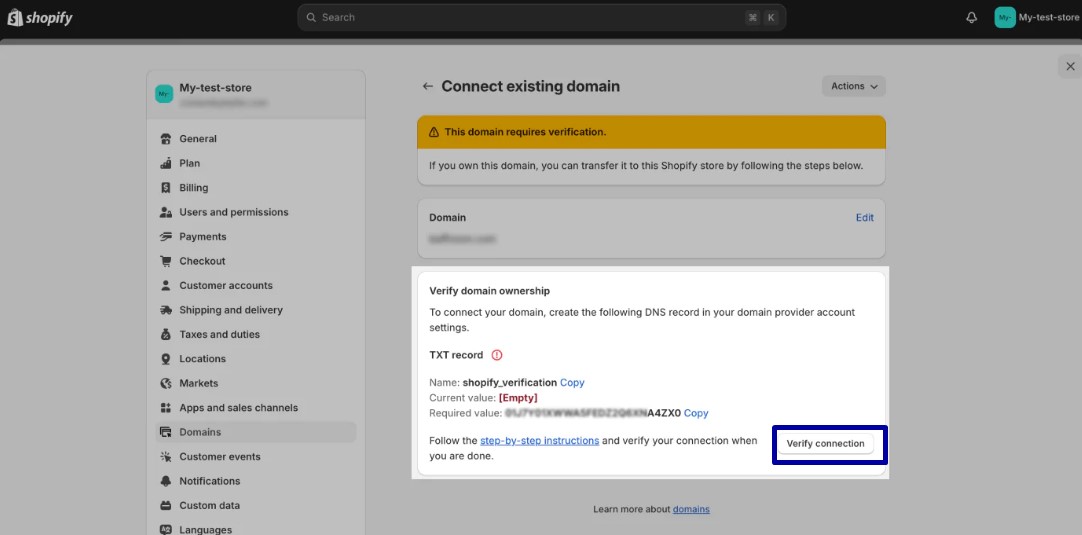The width and height of the screenshot is (1082, 535).
Task: Click the Plan chart icon
Action: point(166,164)
